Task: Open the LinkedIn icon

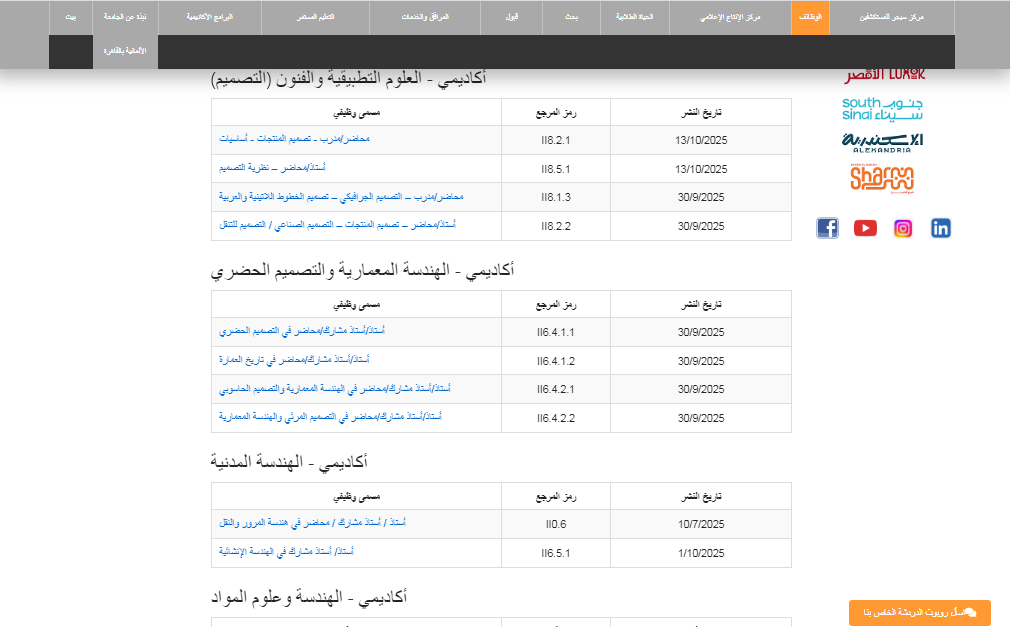Action: click(x=940, y=228)
